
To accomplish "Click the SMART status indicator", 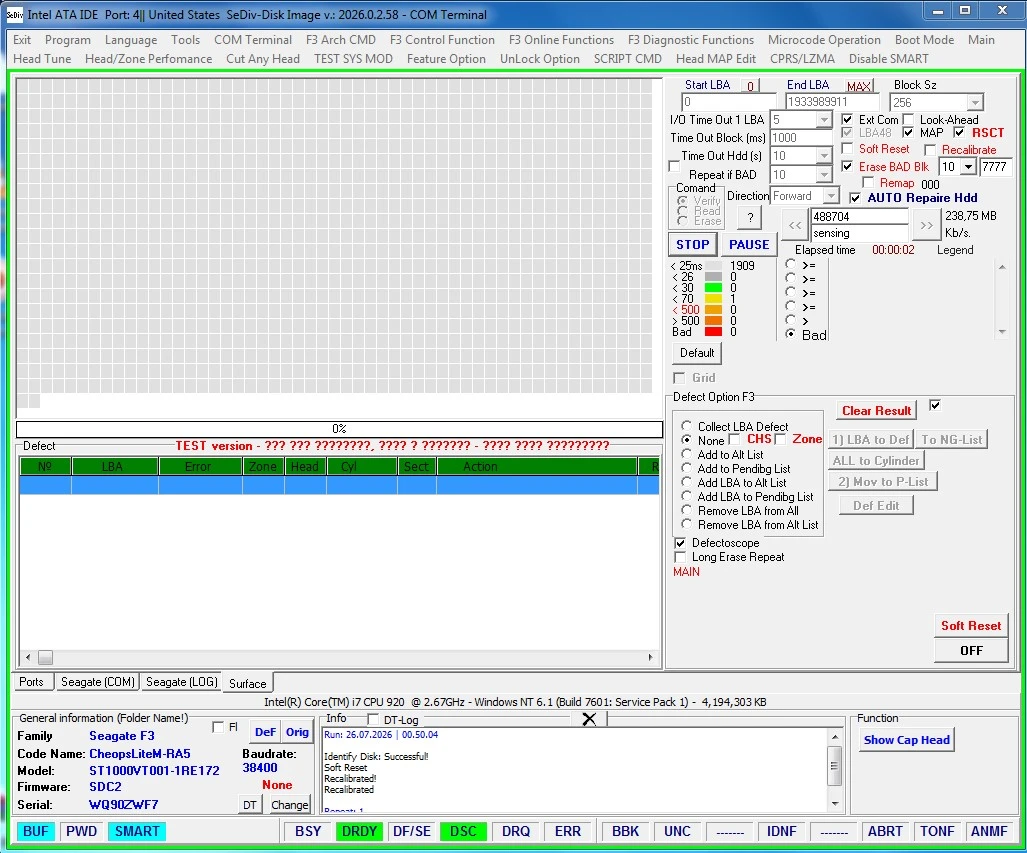I will point(137,831).
